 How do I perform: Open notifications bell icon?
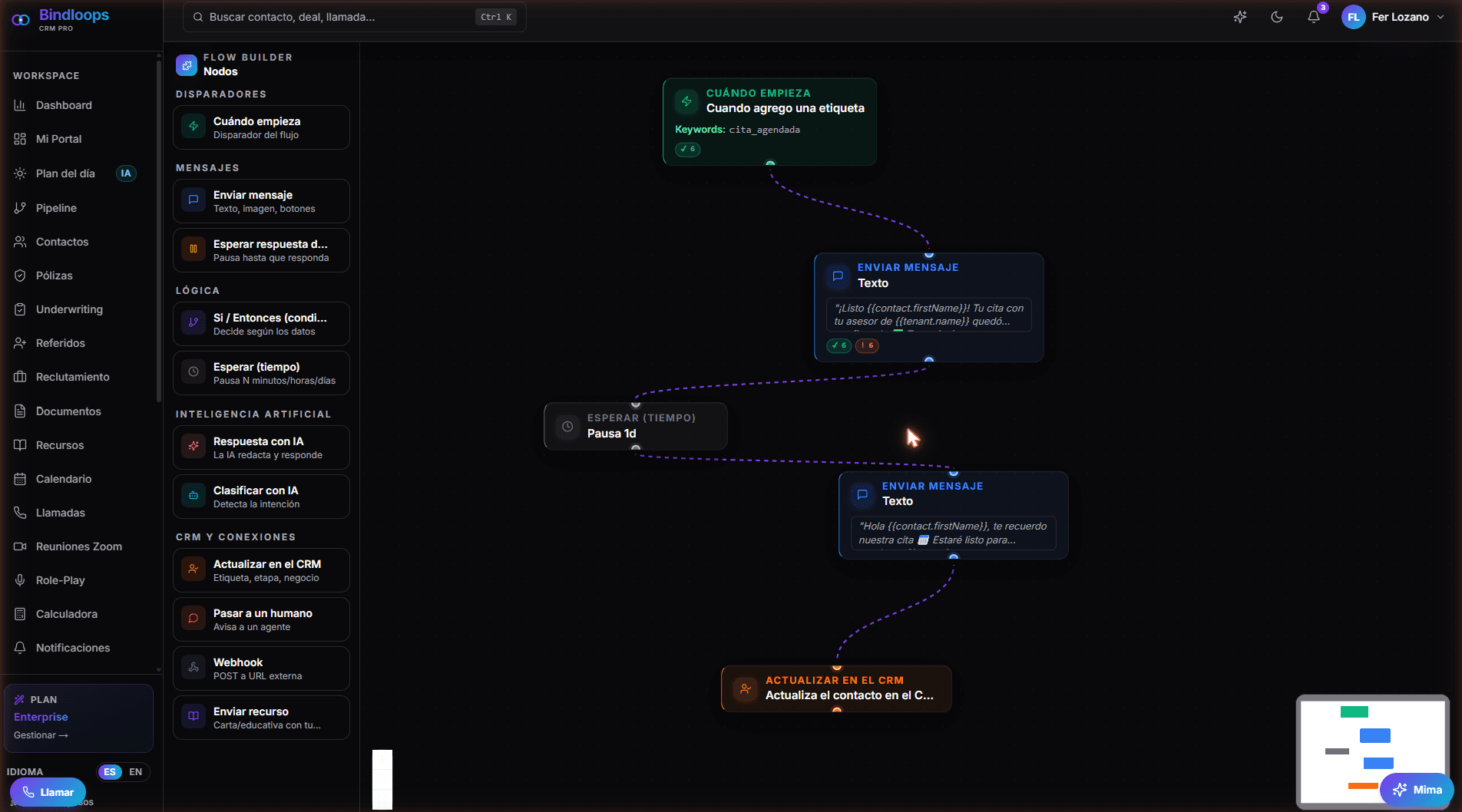pos(1314,17)
